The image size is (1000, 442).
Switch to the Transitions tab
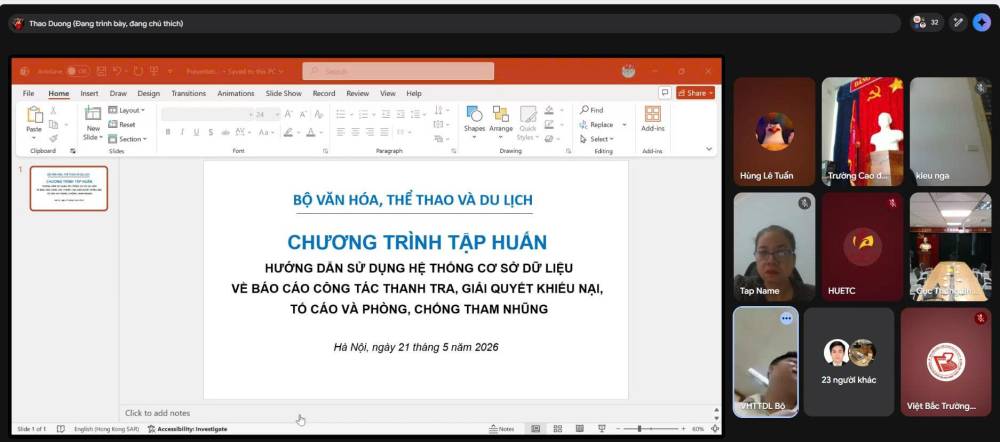pos(189,93)
